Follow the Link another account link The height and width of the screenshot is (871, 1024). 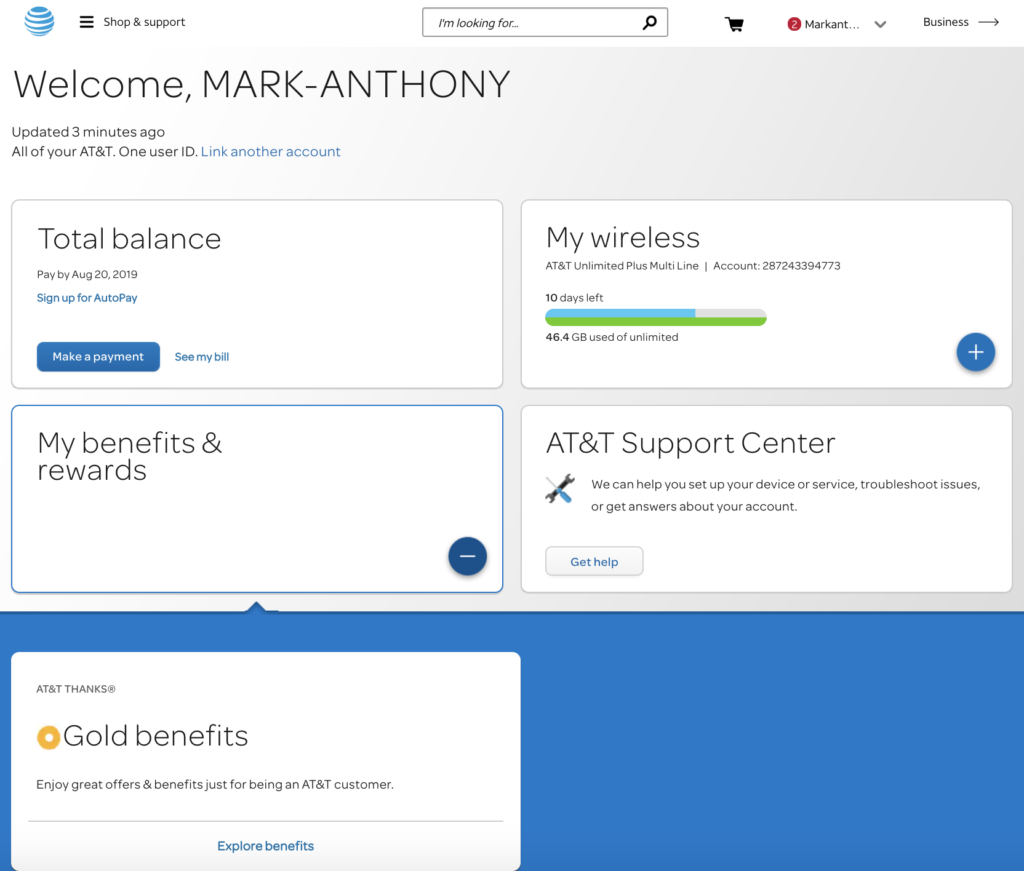point(270,151)
